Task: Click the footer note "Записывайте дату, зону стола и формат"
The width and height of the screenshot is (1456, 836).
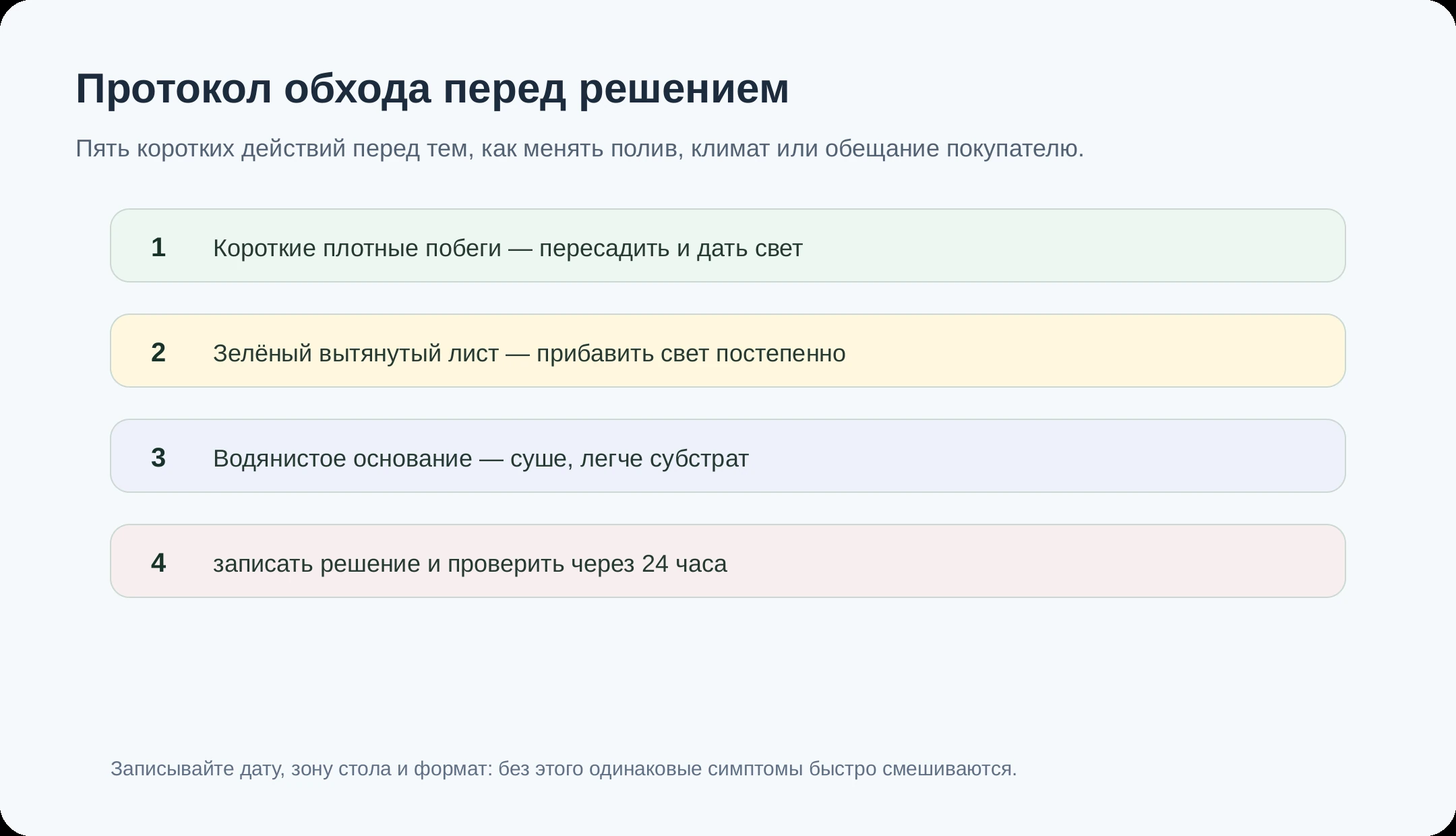Action: pyautogui.click(x=564, y=769)
